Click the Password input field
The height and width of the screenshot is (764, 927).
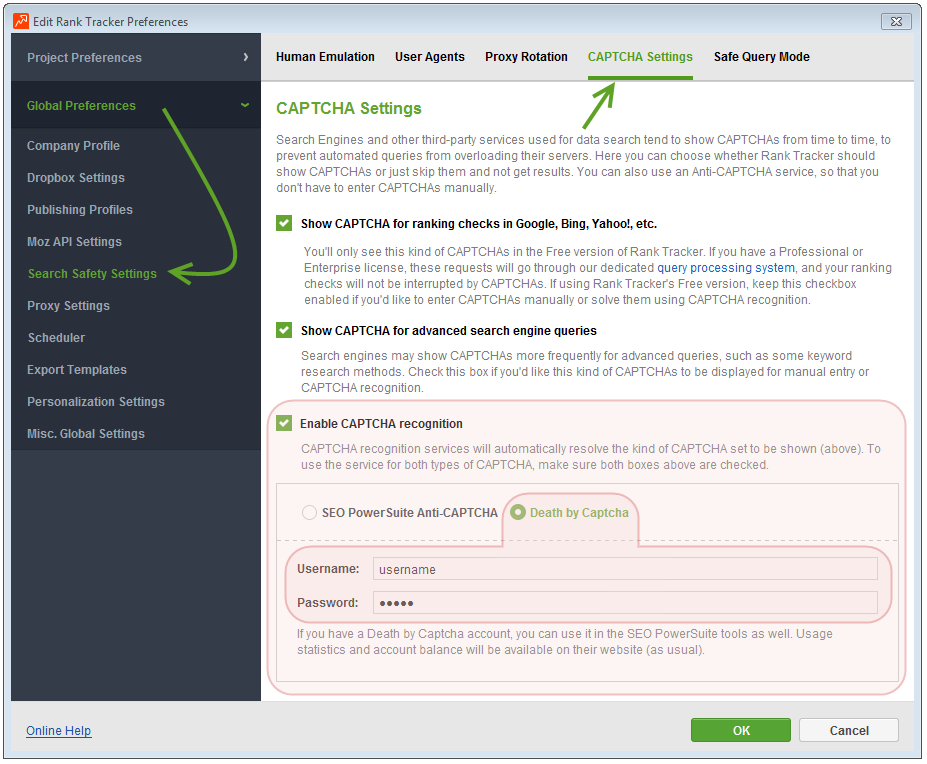click(625, 603)
